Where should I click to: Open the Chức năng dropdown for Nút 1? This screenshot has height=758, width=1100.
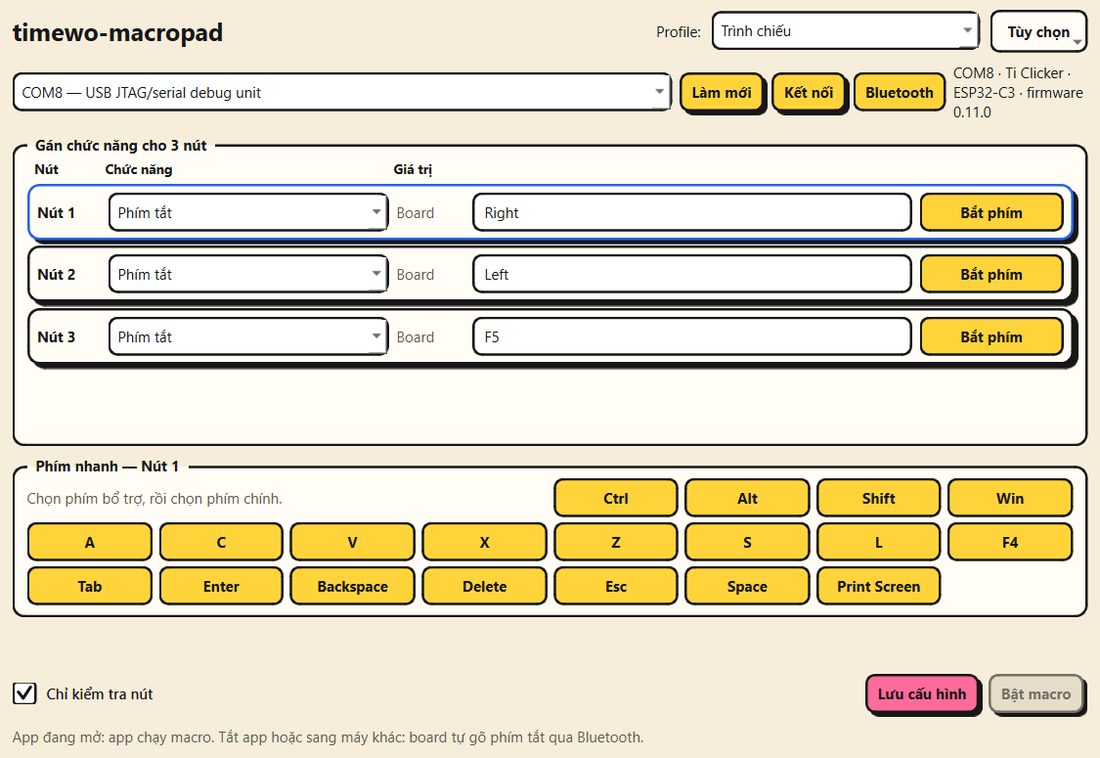[248, 213]
